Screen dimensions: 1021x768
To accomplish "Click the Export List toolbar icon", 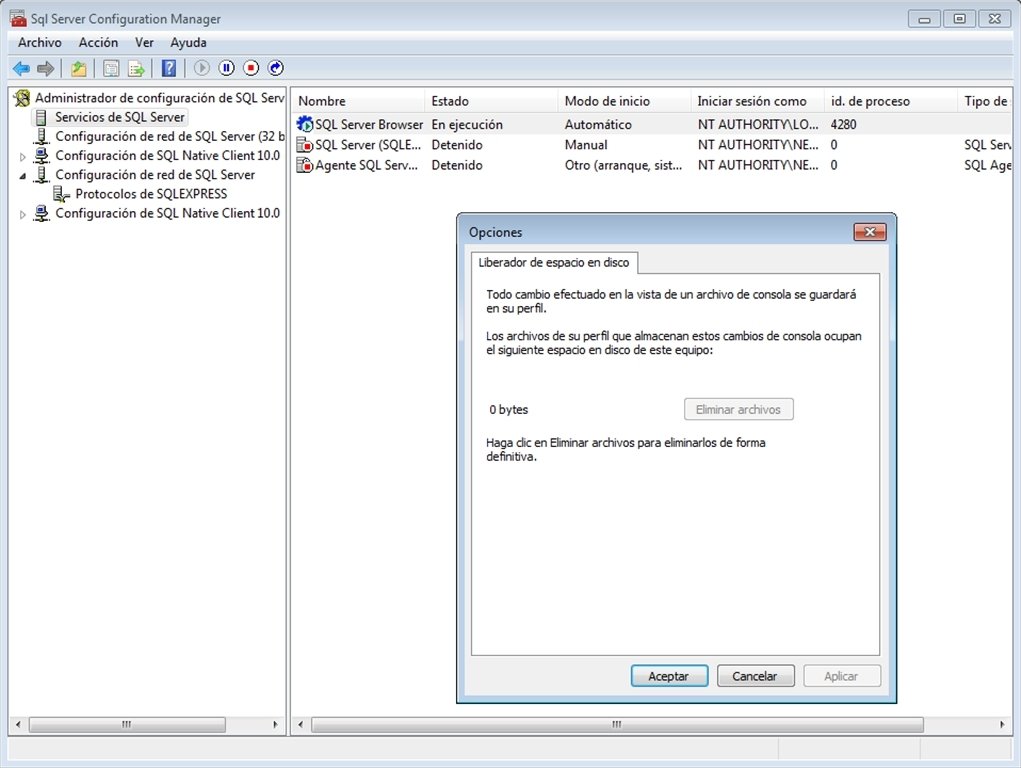I will tap(136, 68).
